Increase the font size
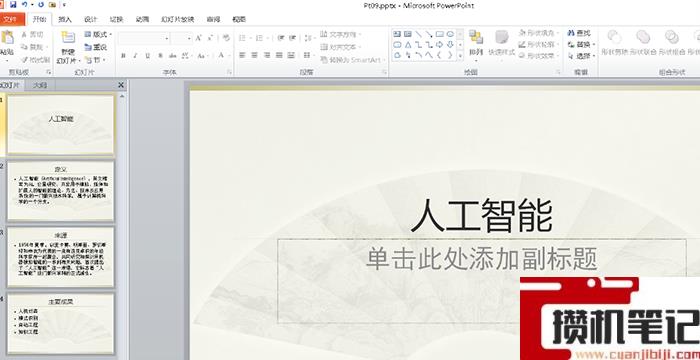Viewport: 700px width, 360px height. tap(198, 38)
